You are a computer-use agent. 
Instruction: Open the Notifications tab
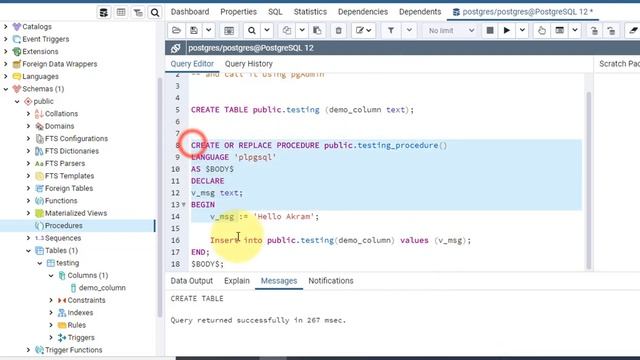[331, 281]
